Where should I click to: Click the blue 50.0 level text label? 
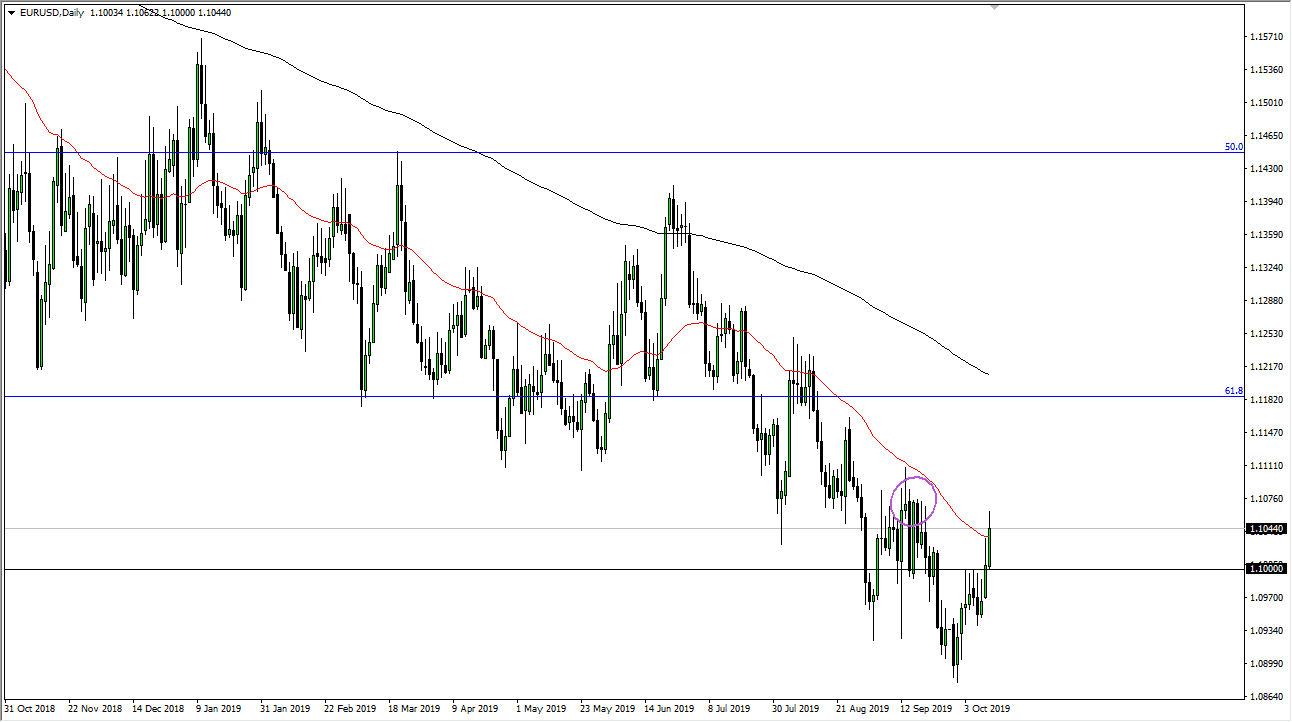click(x=1233, y=146)
